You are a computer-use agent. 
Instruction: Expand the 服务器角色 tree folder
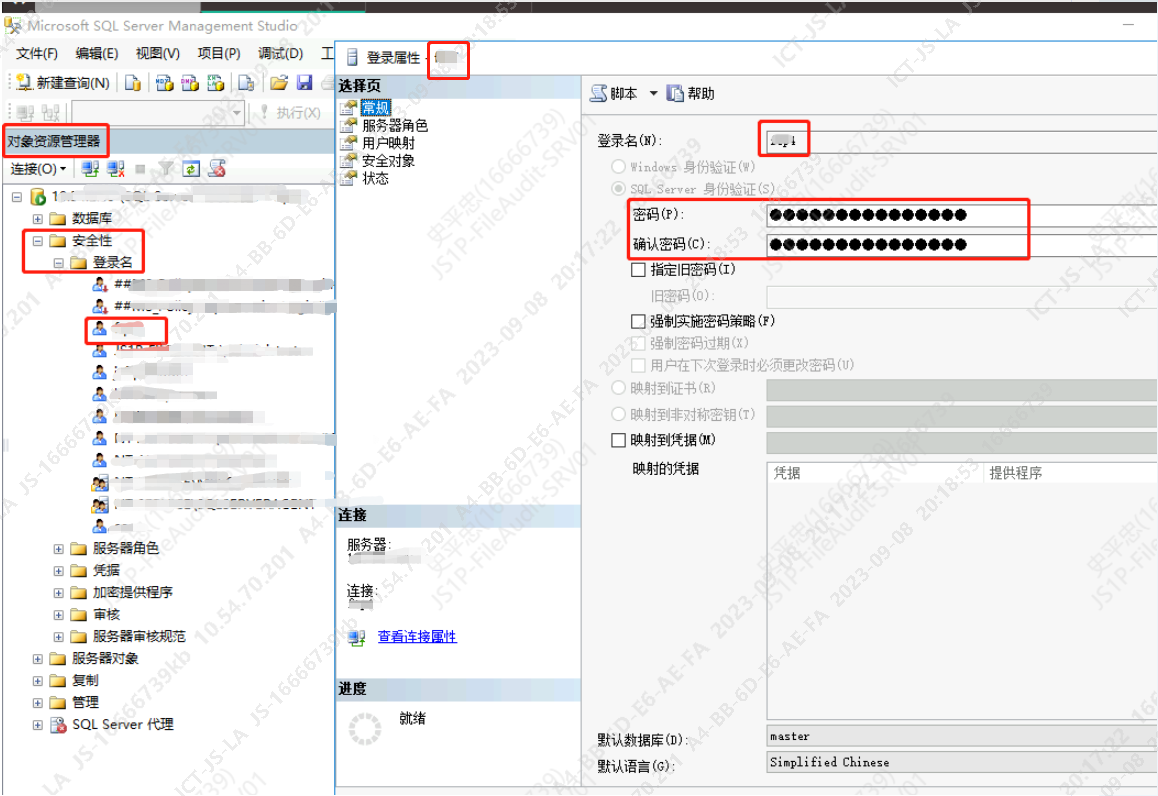pos(58,549)
